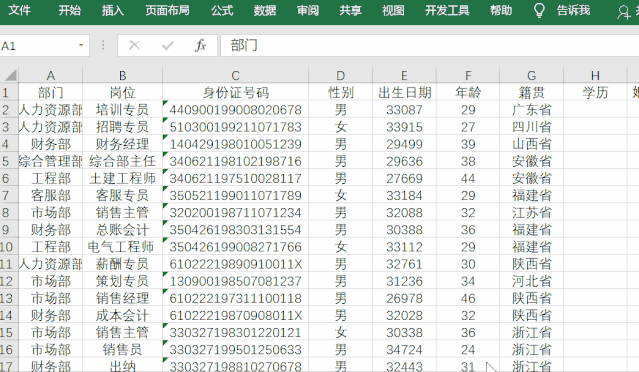639x372 pixels.
Task: Select row 5 header
Action: tap(9, 161)
